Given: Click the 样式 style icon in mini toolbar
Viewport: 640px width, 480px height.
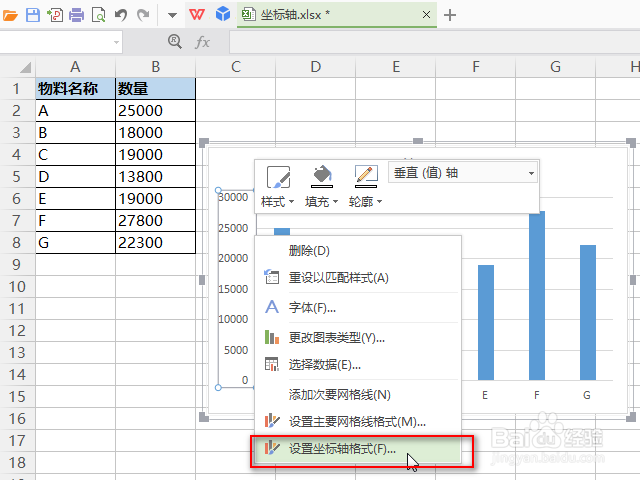Looking at the screenshot, I should [x=278, y=177].
